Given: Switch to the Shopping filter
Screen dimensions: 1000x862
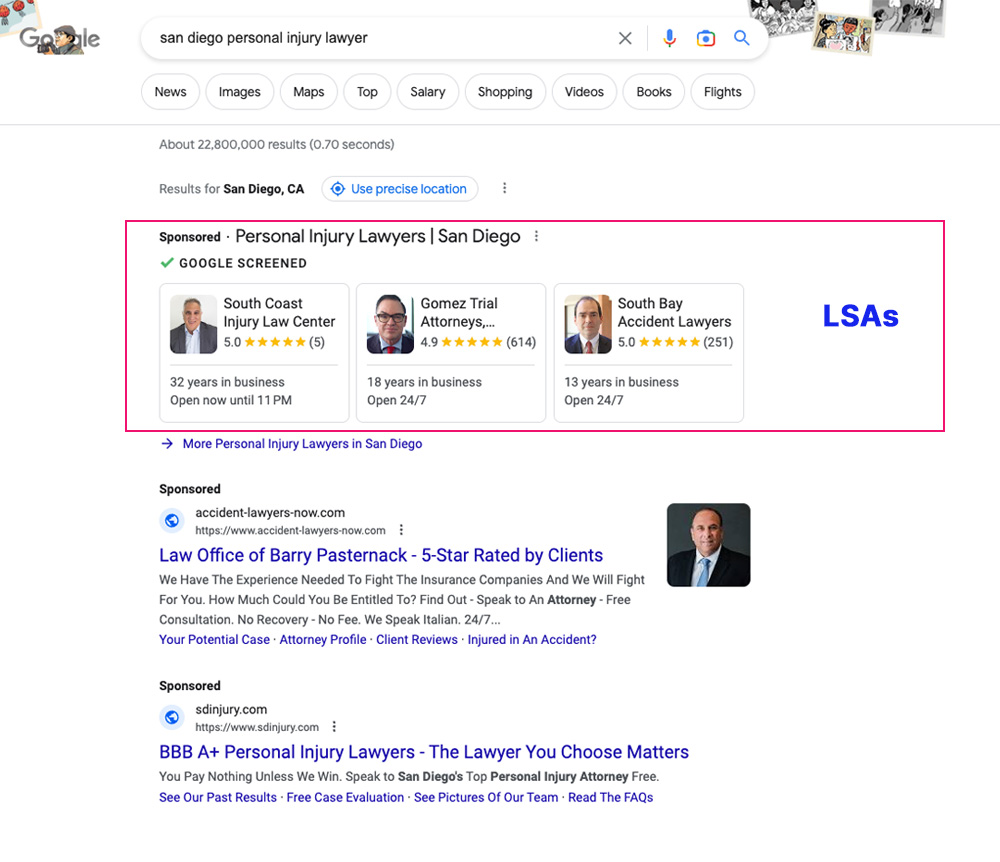Looking at the screenshot, I should tap(505, 92).
